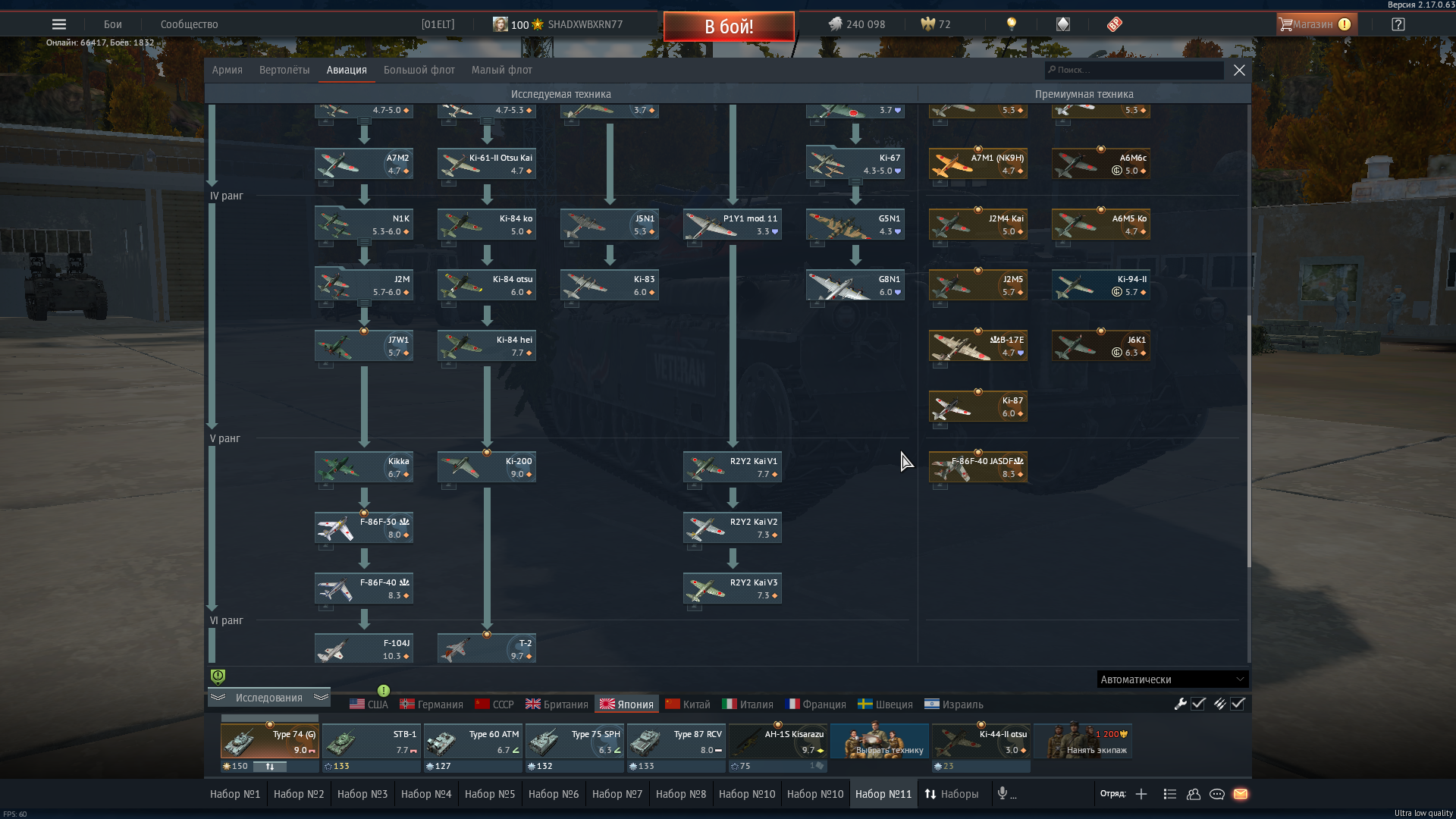
Task: Click the ammo refill stripes icon
Action: tap(1219, 704)
